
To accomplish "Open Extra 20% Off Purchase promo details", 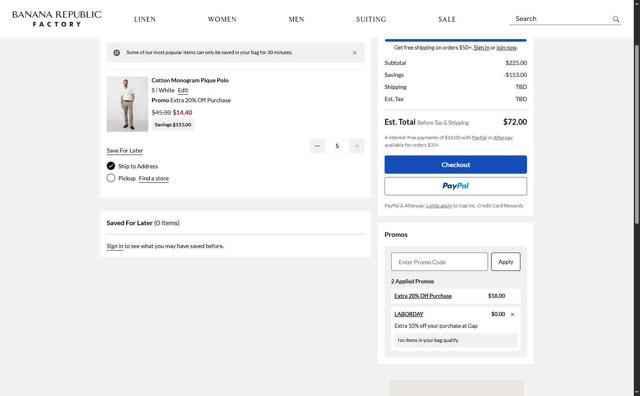I will pos(423,296).
